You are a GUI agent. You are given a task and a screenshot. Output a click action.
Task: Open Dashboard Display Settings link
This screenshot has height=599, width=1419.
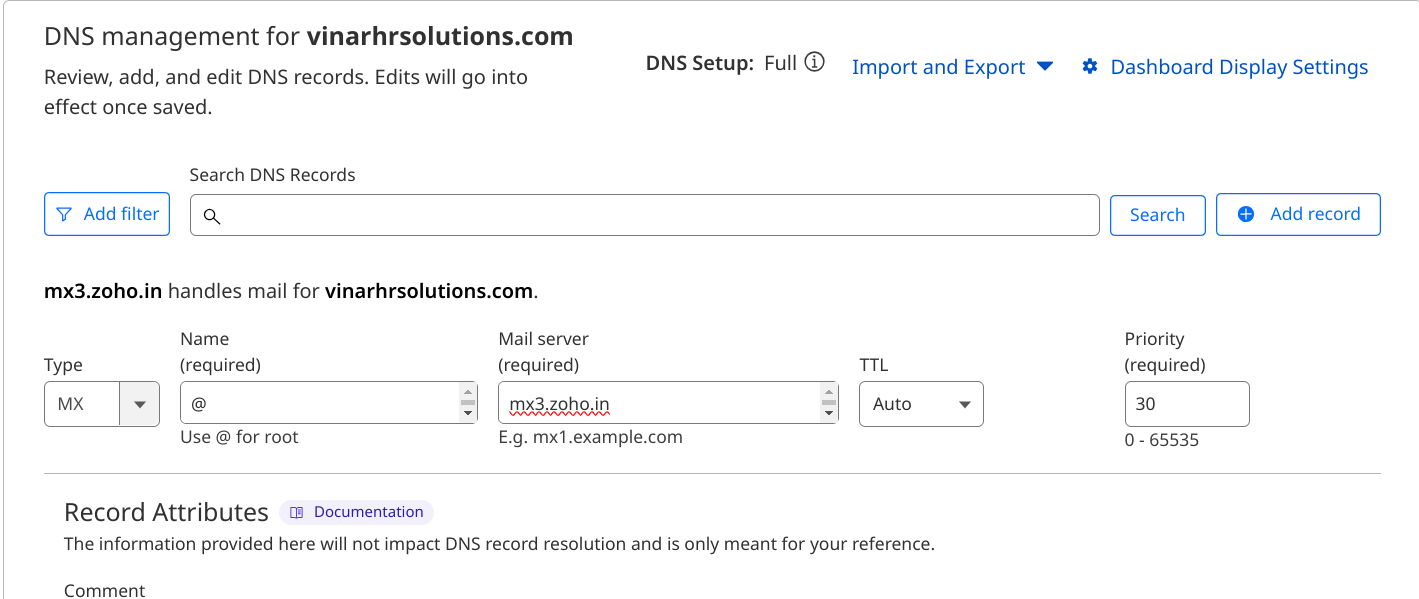tap(1239, 67)
